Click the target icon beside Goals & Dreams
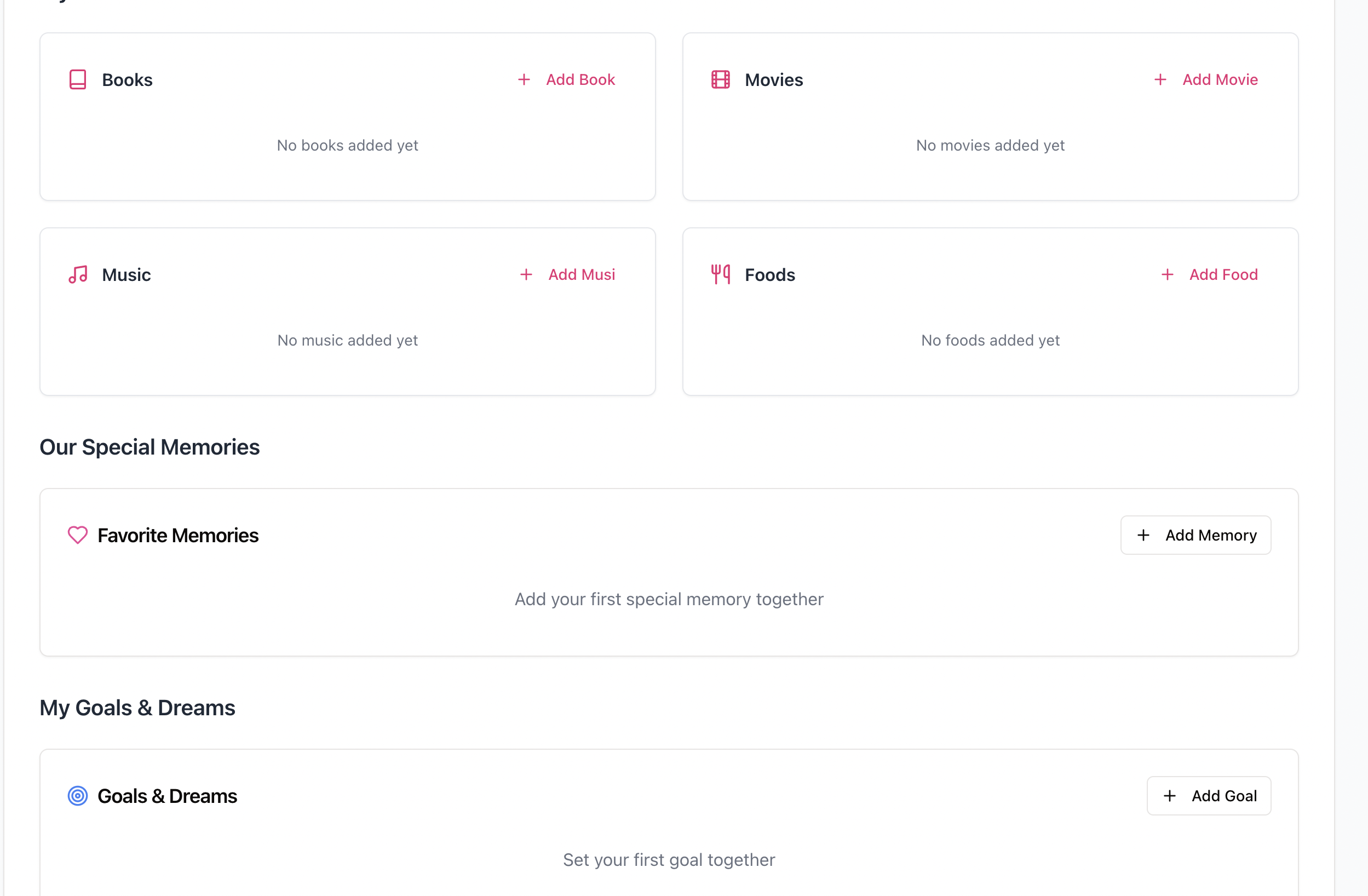The height and width of the screenshot is (896, 1368). click(x=78, y=795)
